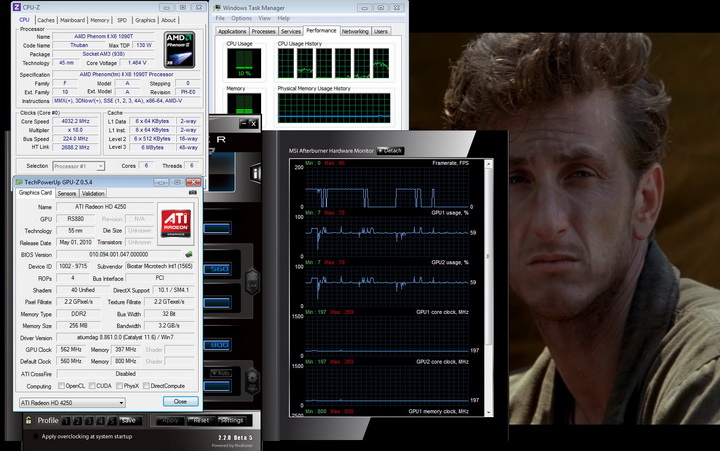Click the Afterburner 560 core clock value box

(x=217, y=269)
